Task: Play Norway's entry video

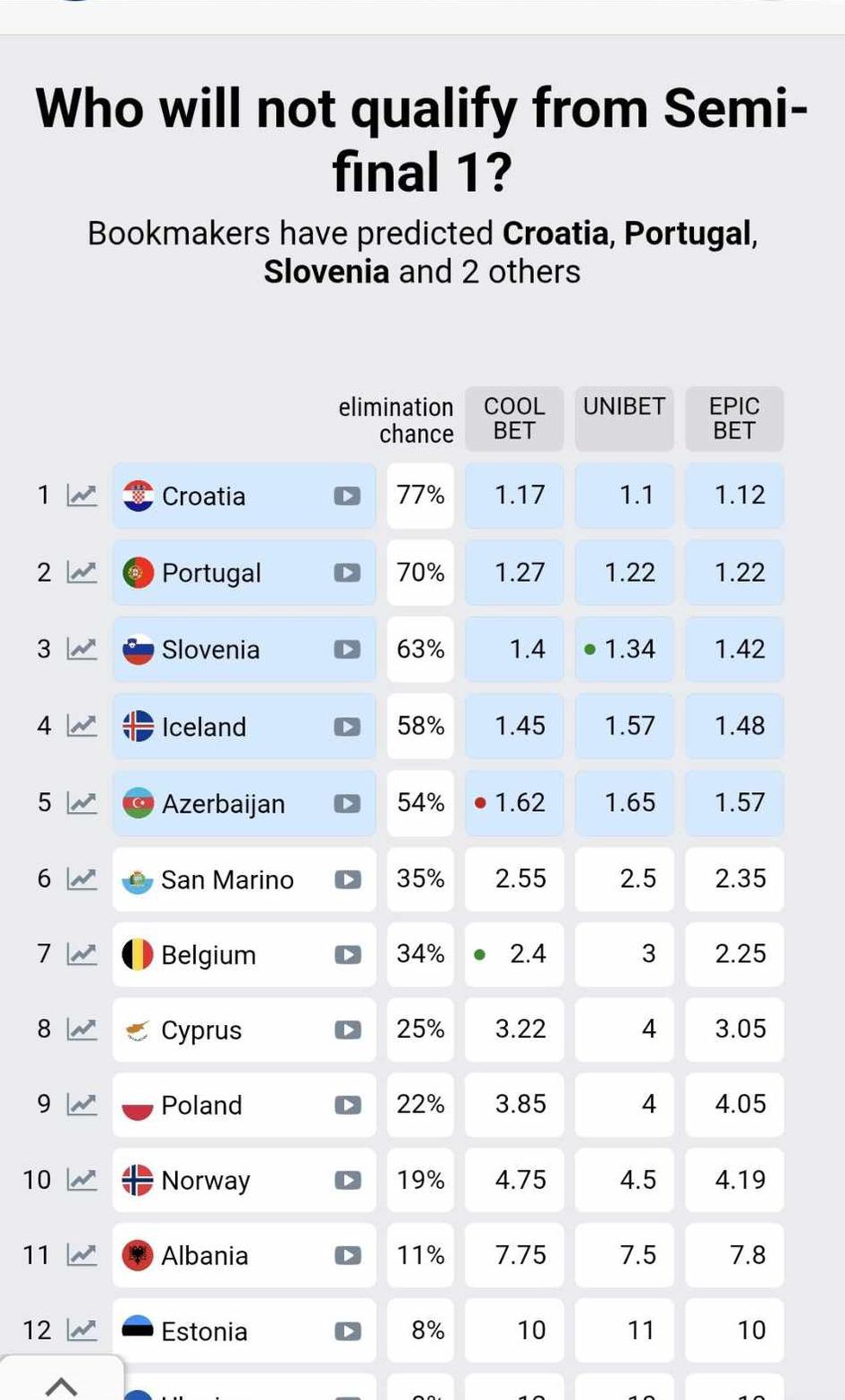Action: pos(347,1181)
